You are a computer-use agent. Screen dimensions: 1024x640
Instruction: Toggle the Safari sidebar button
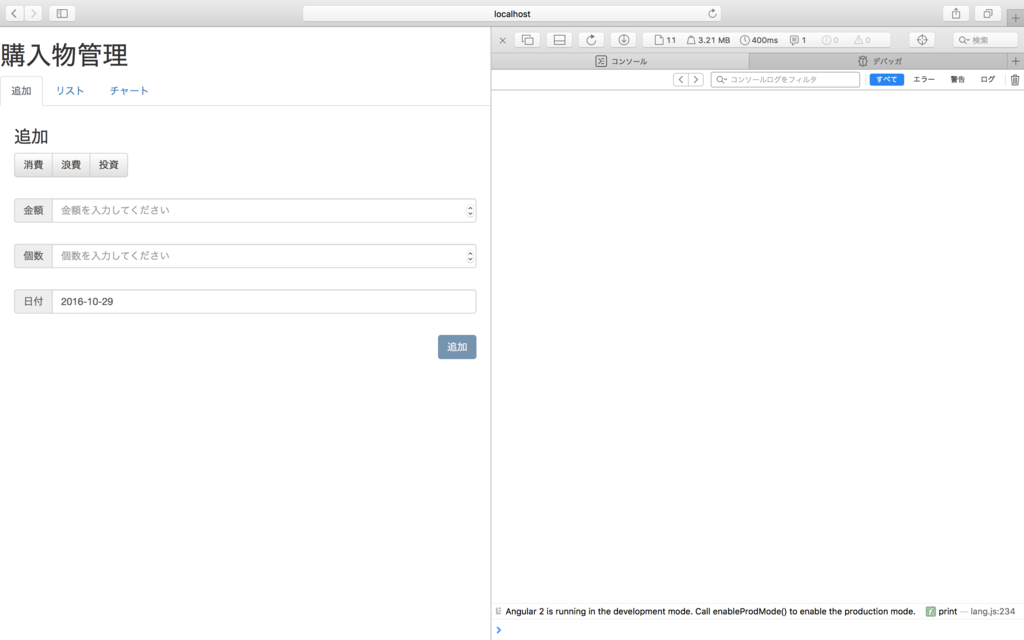point(62,13)
